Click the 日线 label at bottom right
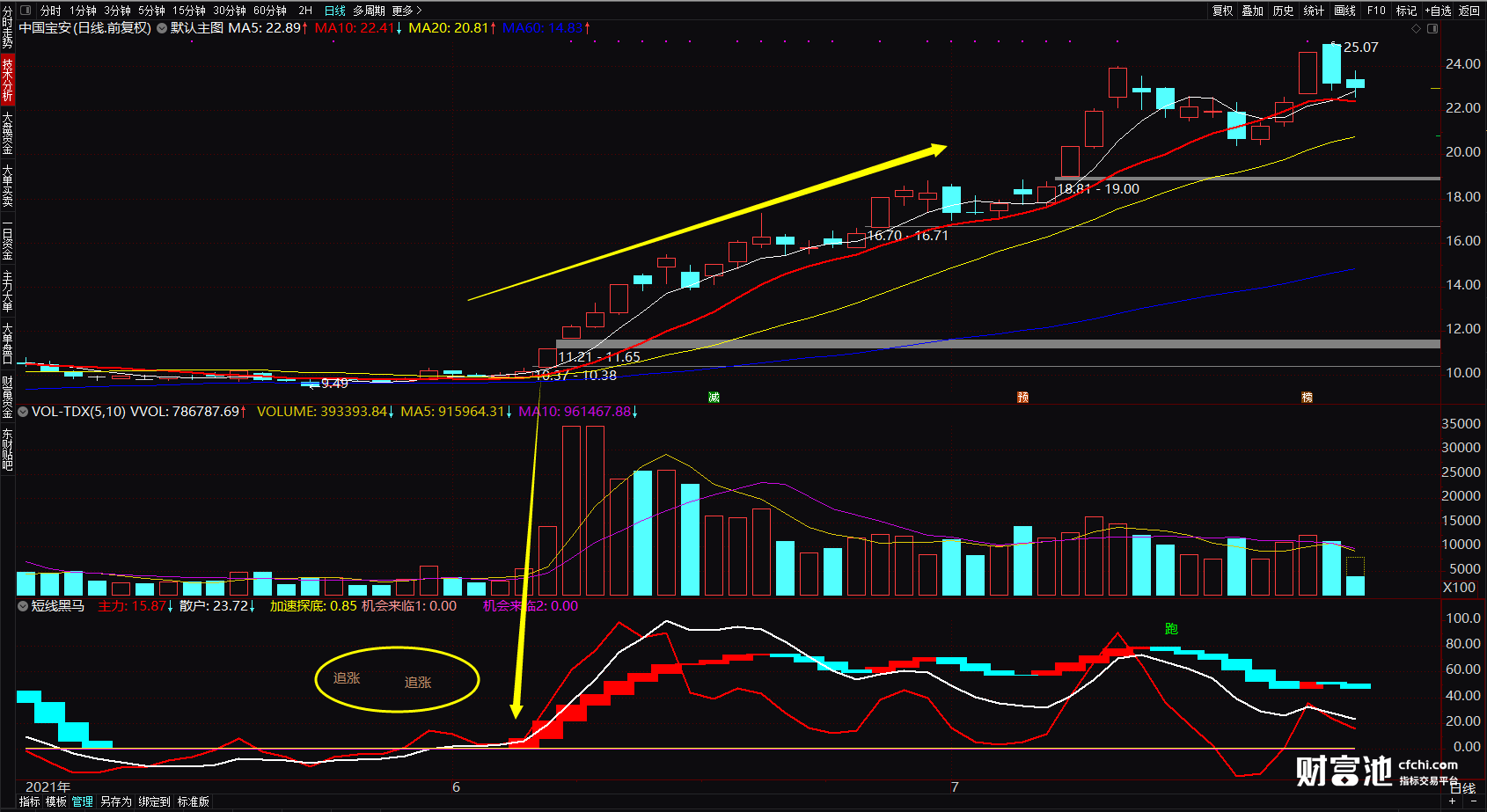Viewport: 1487px width, 812px height. [x=1462, y=788]
